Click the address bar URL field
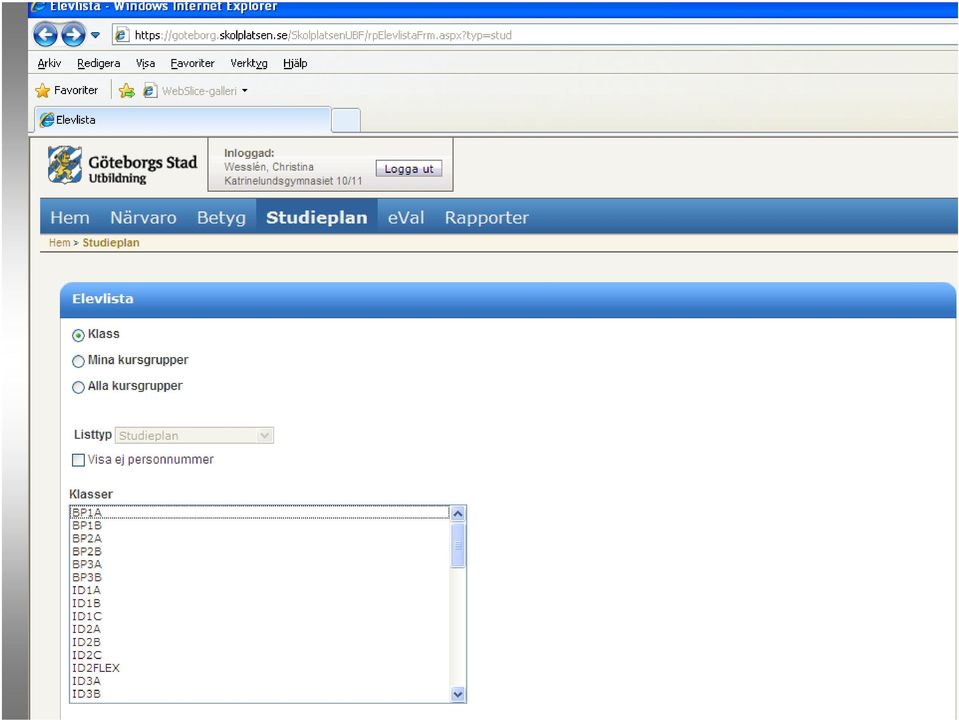The width and height of the screenshot is (959, 720). pos(535,35)
